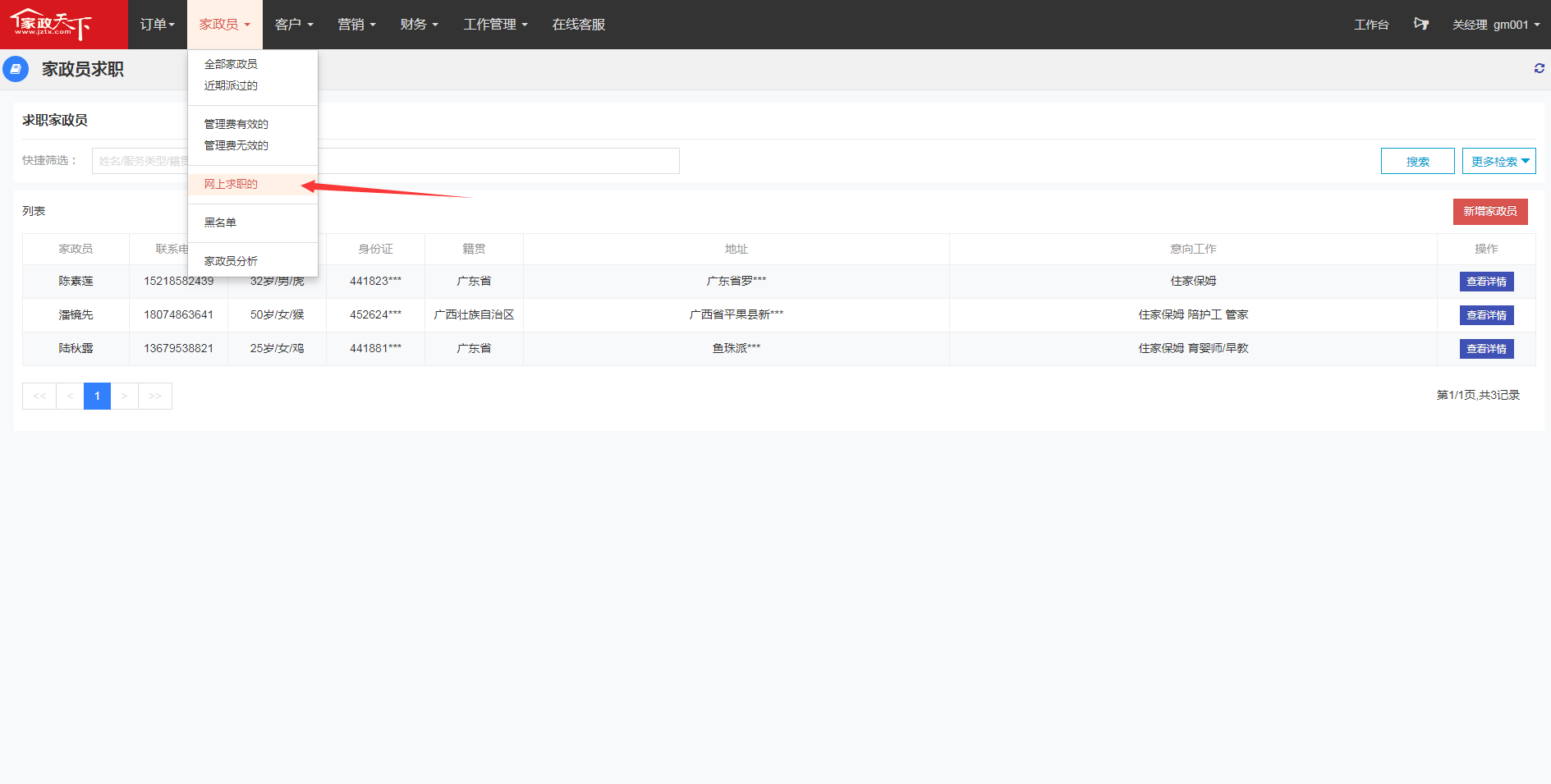Click 住家保姆 育婴师/早教 cell
Viewport: 1551px width, 784px height.
[1193, 348]
